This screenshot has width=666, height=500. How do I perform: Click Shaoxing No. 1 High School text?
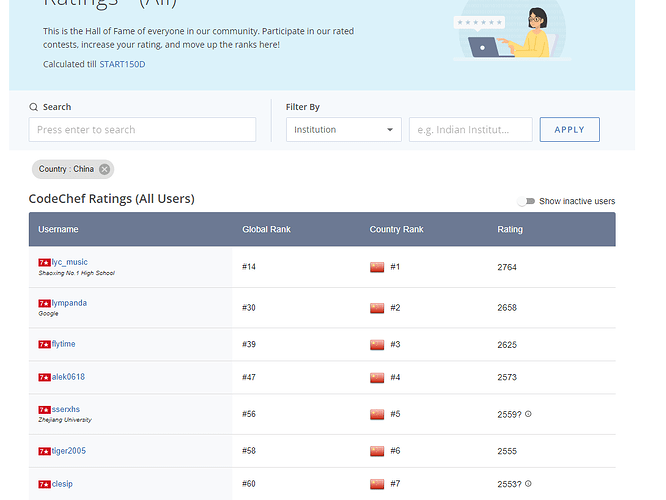pos(76,273)
